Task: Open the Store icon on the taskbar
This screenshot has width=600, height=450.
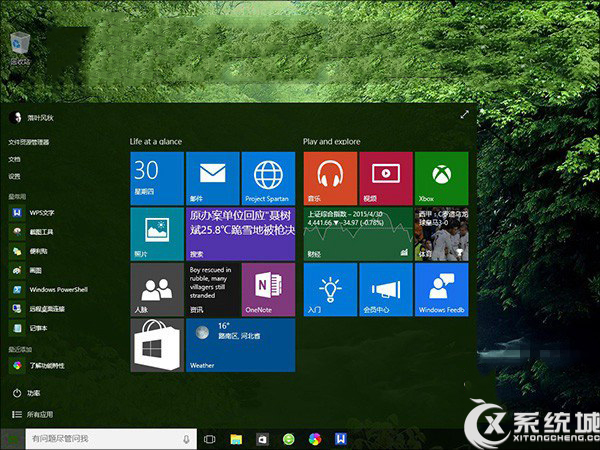Action: coord(262,439)
